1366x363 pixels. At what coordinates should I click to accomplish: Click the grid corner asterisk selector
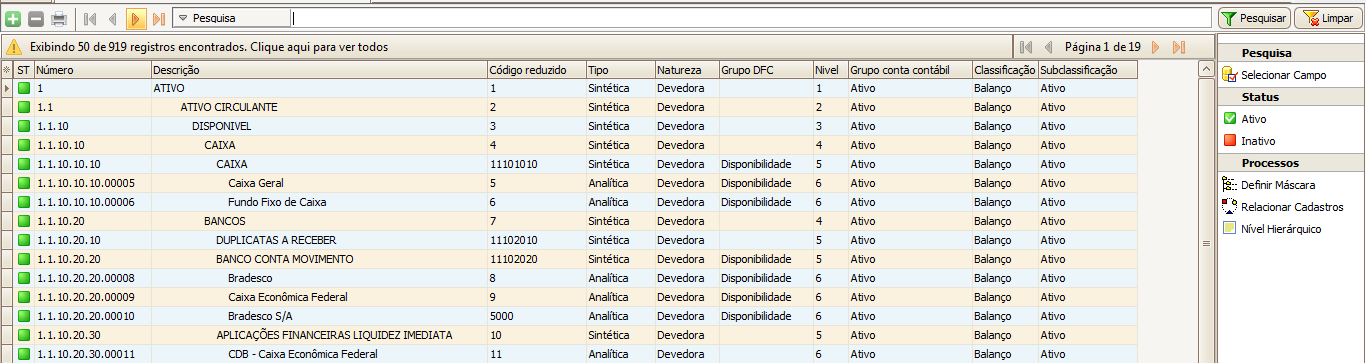[x=7, y=70]
